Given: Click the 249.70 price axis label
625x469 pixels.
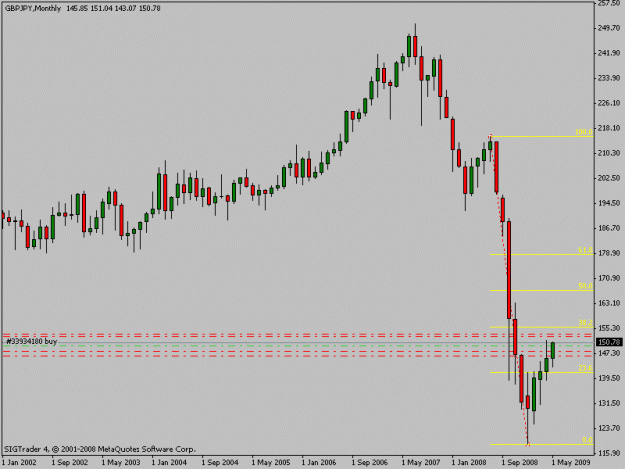Looking at the screenshot, I should coord(609,28).
